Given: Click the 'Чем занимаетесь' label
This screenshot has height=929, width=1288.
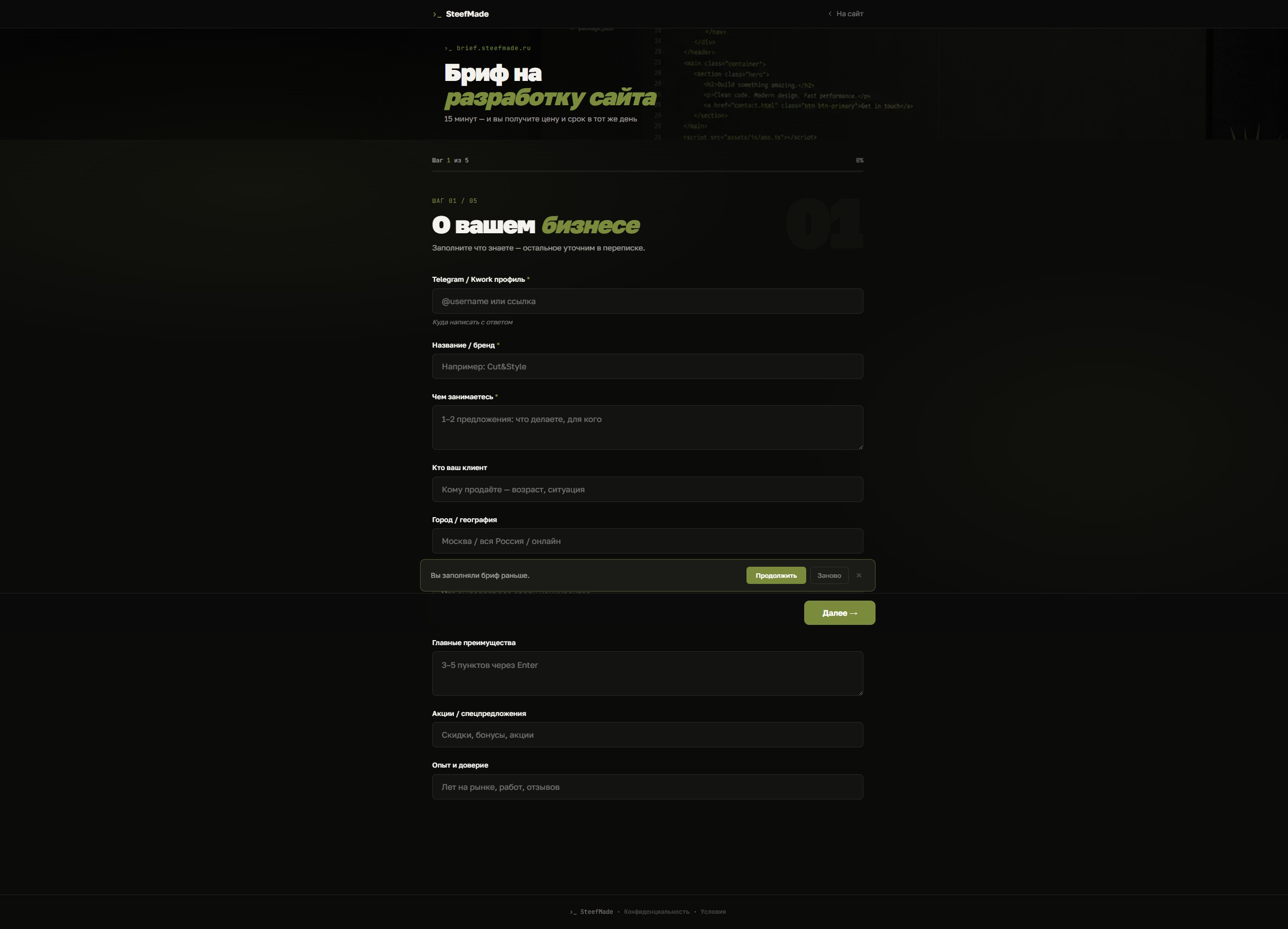Looking at the screenshot, I should click(462, 397).
